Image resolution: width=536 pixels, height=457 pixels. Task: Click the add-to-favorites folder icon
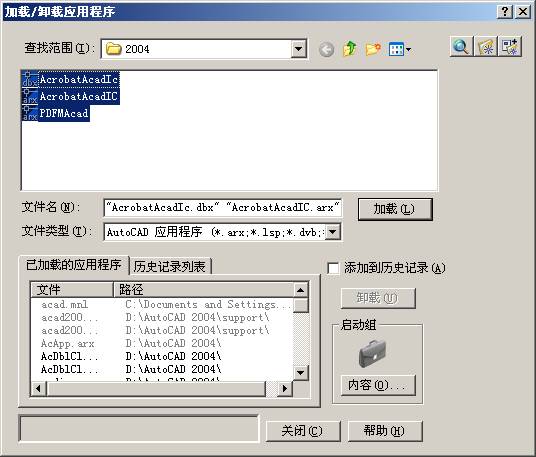[x=486, y=46]
